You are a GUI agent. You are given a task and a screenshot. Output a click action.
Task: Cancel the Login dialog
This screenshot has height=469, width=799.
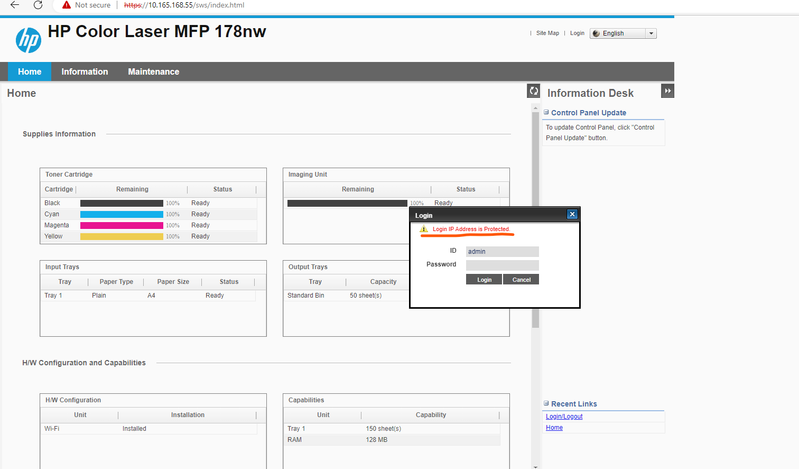tap(521, 279)
